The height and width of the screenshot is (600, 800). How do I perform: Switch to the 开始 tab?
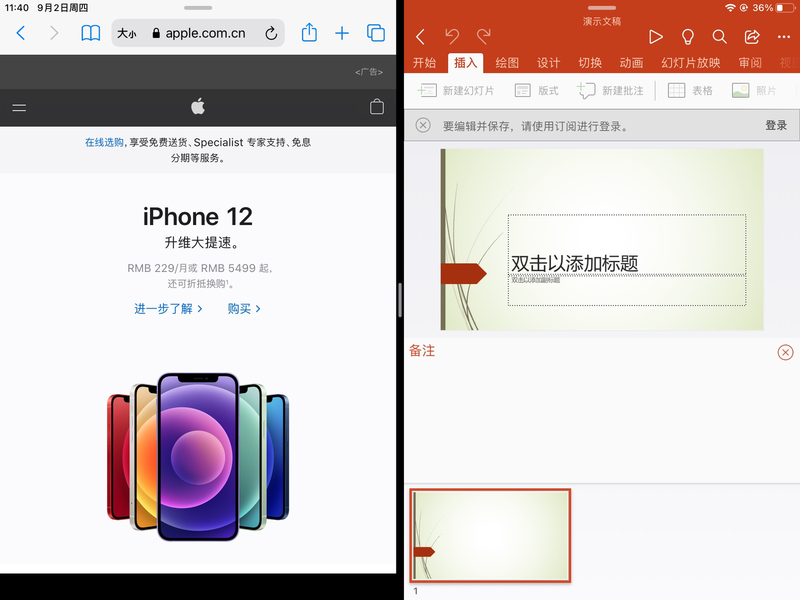[x=424, y=63]
